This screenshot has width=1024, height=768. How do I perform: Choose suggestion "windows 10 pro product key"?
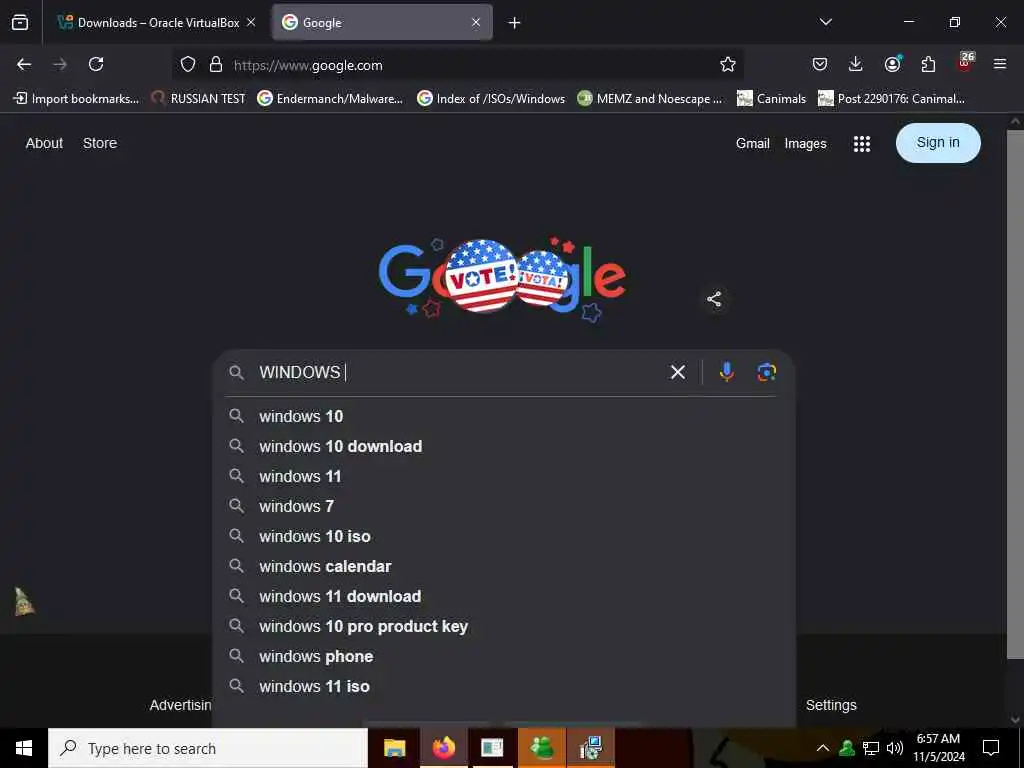pyautogui.click(x=504, y=626)
